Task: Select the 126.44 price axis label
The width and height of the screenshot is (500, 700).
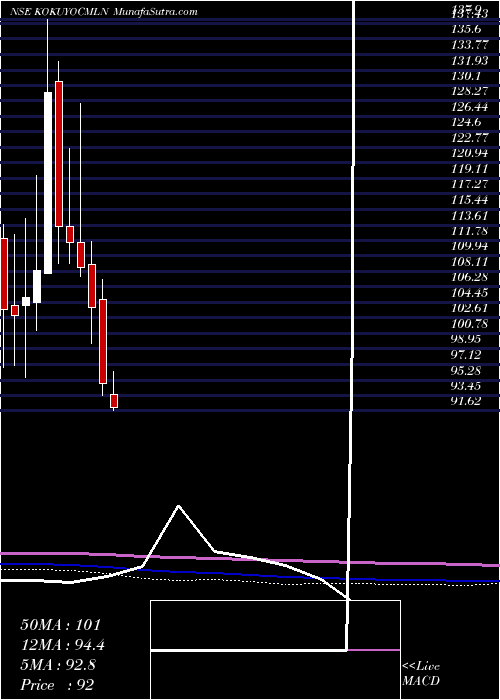Action: tap(470, 106)
